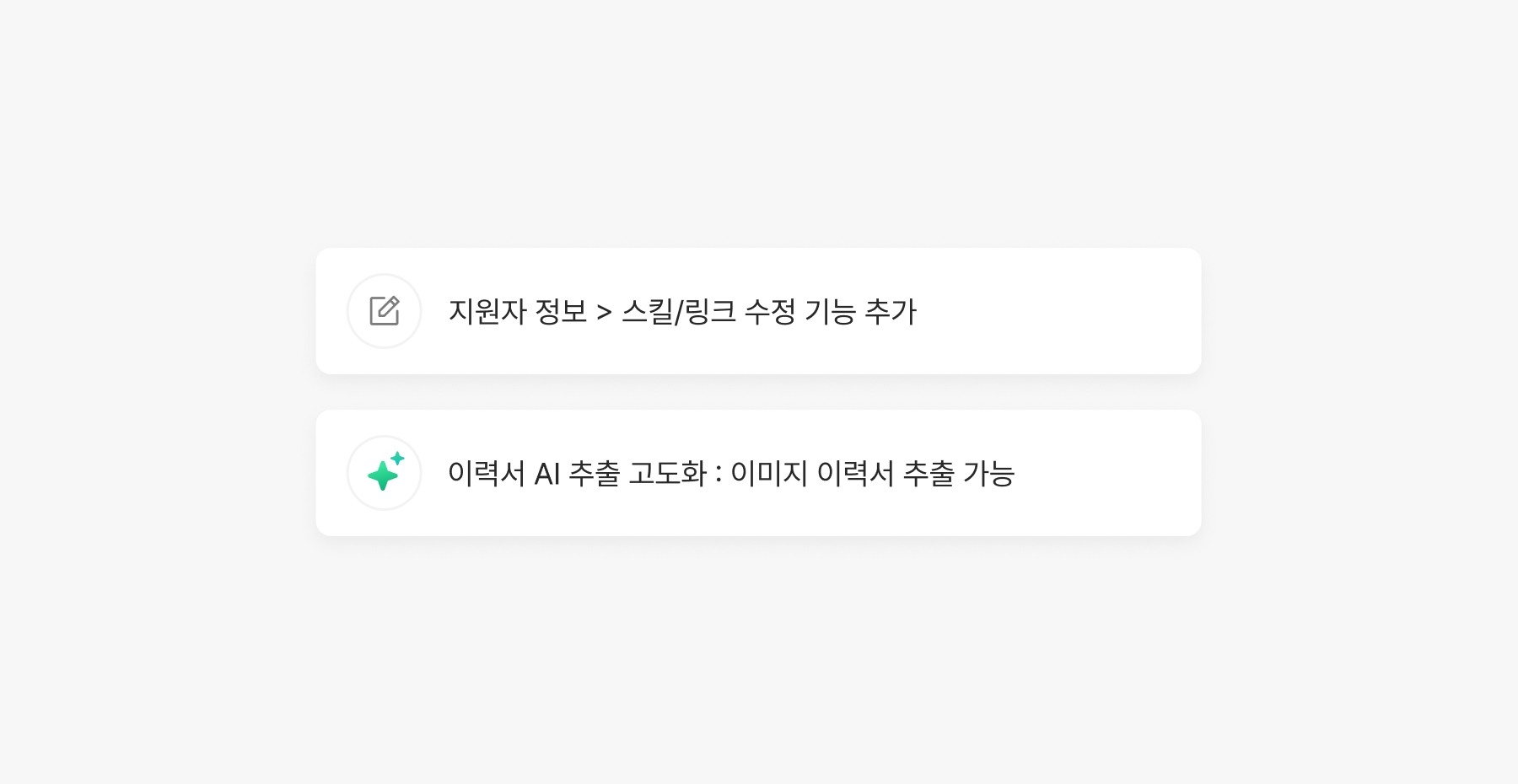Image resolution: width=1518 pixels, height=784 pixels.
Task: Click the 이미지 이력서 text
Action: pos(811,474)
